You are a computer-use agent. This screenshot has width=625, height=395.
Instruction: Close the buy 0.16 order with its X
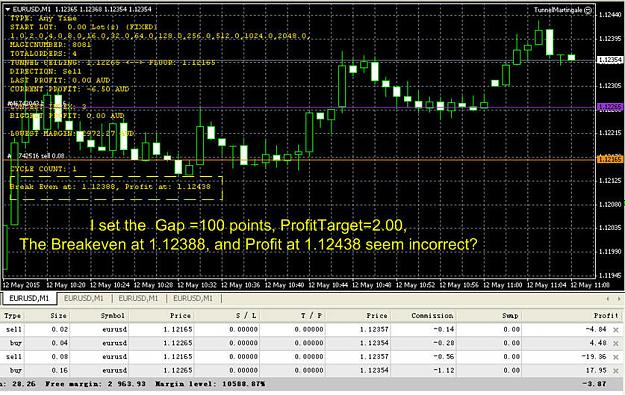[616, 371]
